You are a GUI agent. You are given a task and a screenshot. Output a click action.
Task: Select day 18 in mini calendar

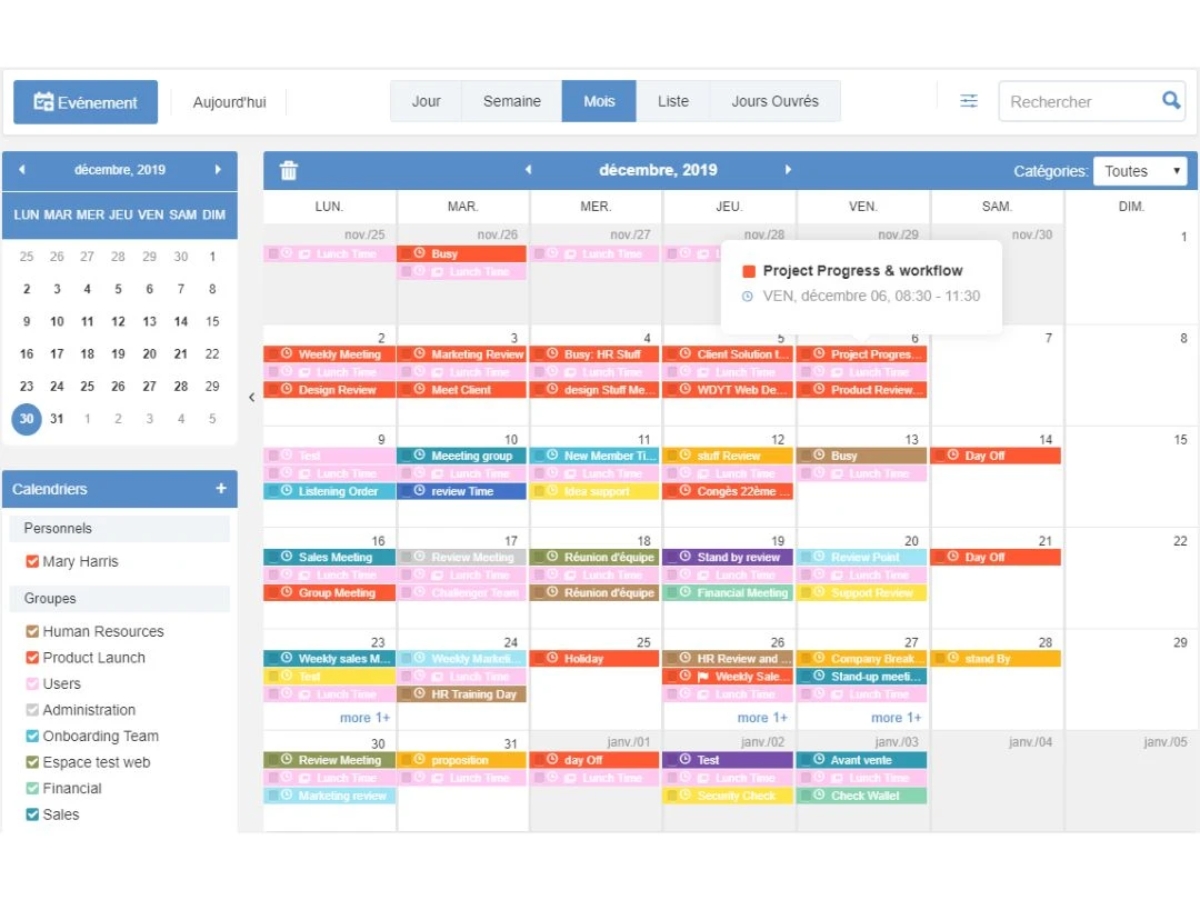[x=88, y=354]
